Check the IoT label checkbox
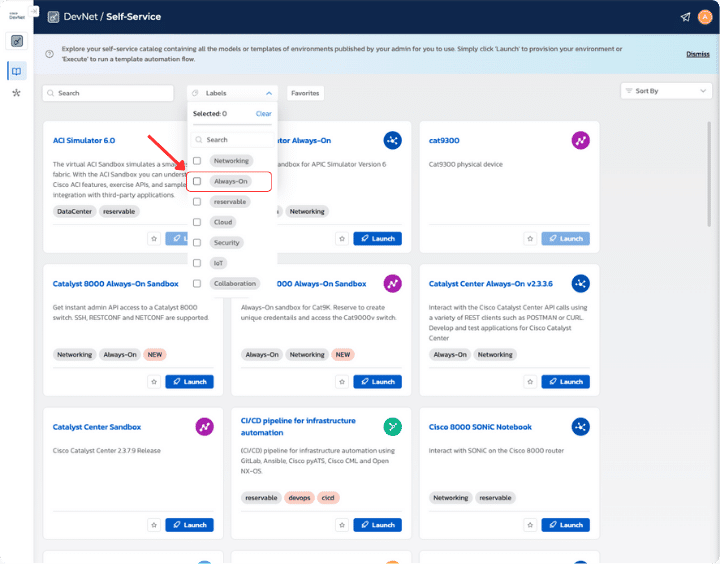Viewport: 720px width, 564px height. click(197, 263)
